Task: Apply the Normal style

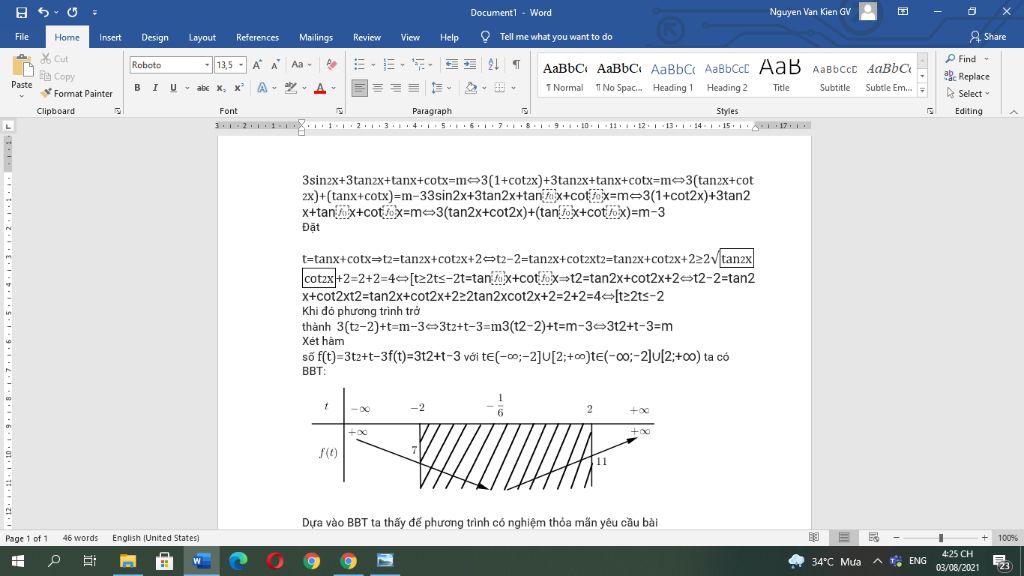Action: coord(565,76)
